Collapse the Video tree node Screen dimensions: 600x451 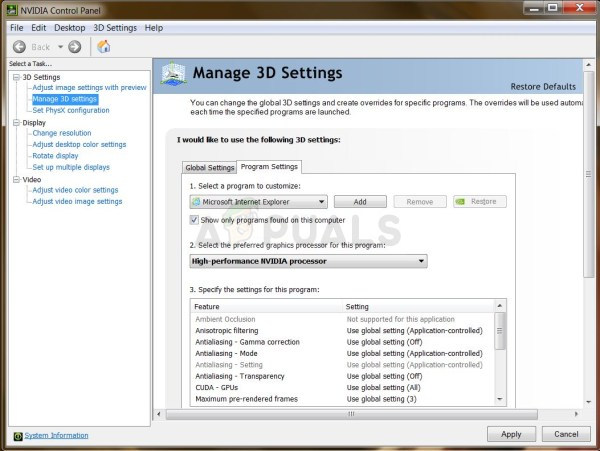point(16,179)
